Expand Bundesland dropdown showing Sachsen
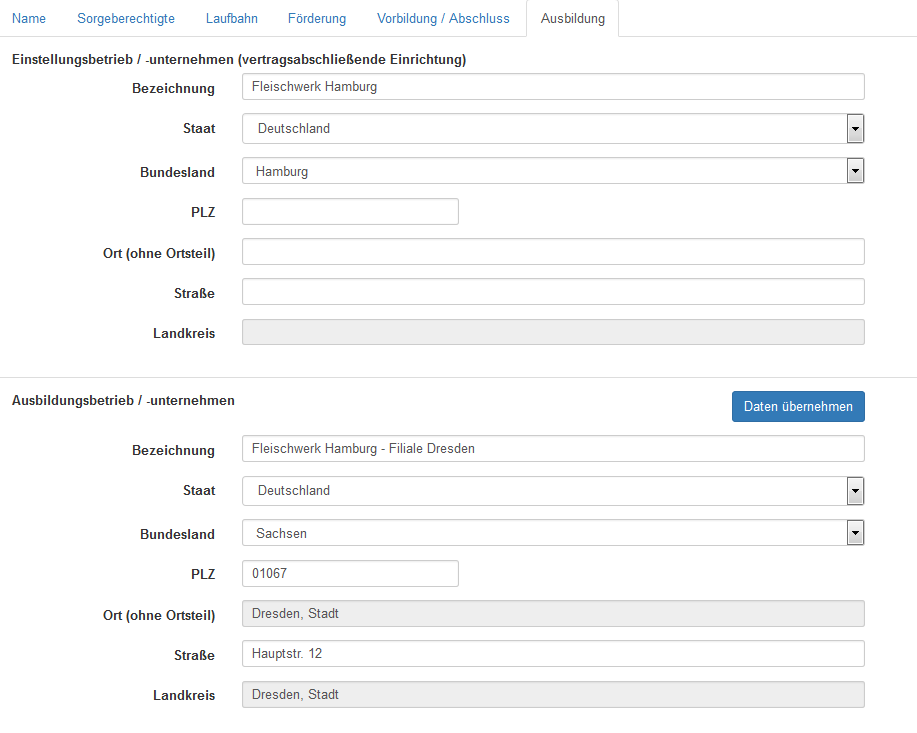 click(553, 534)
